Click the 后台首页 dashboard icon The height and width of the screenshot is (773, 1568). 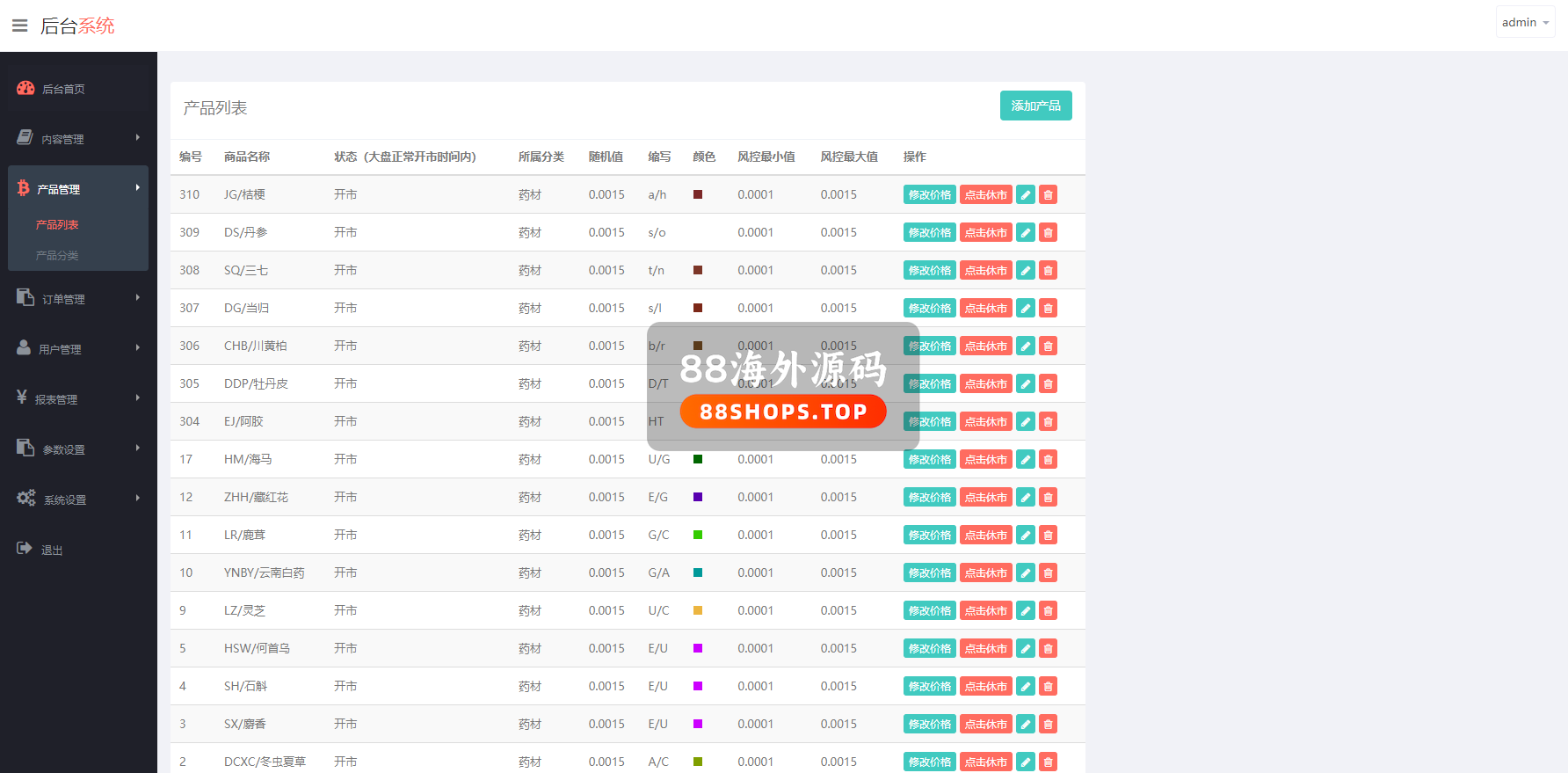click(x=25, y=88)
